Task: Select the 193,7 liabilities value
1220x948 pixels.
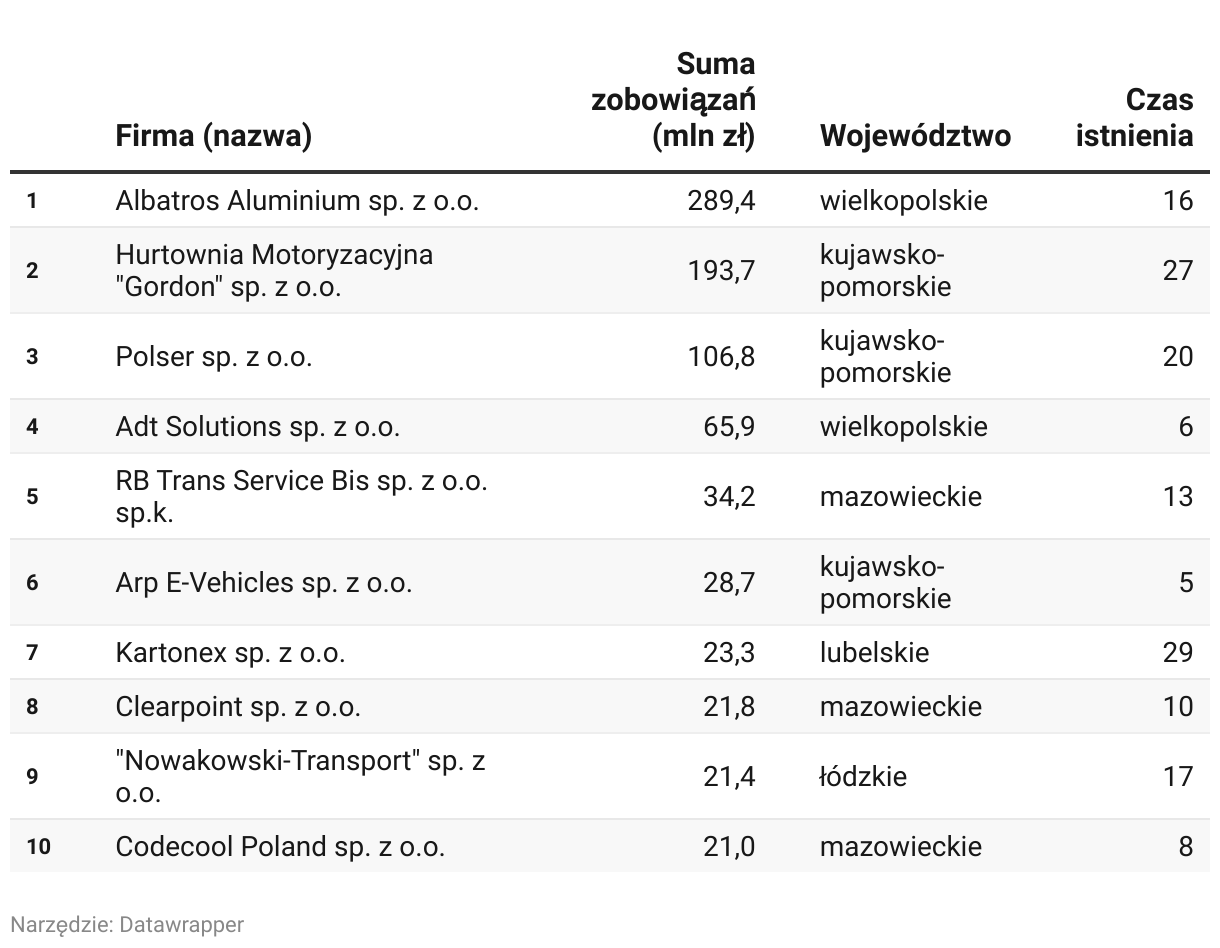Action: (x=721, y=270)
